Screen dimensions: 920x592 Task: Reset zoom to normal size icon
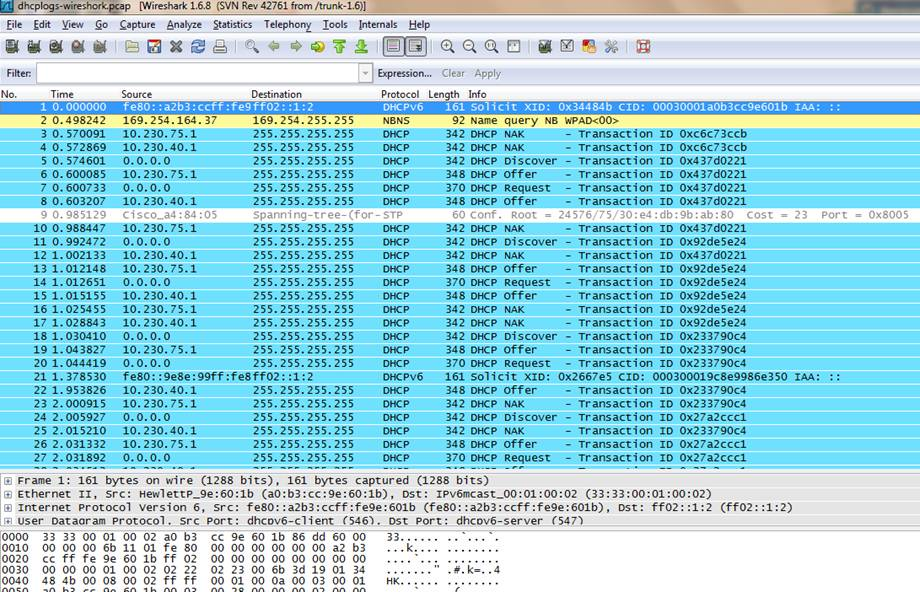pyautogui.click(x=492, y=46)
